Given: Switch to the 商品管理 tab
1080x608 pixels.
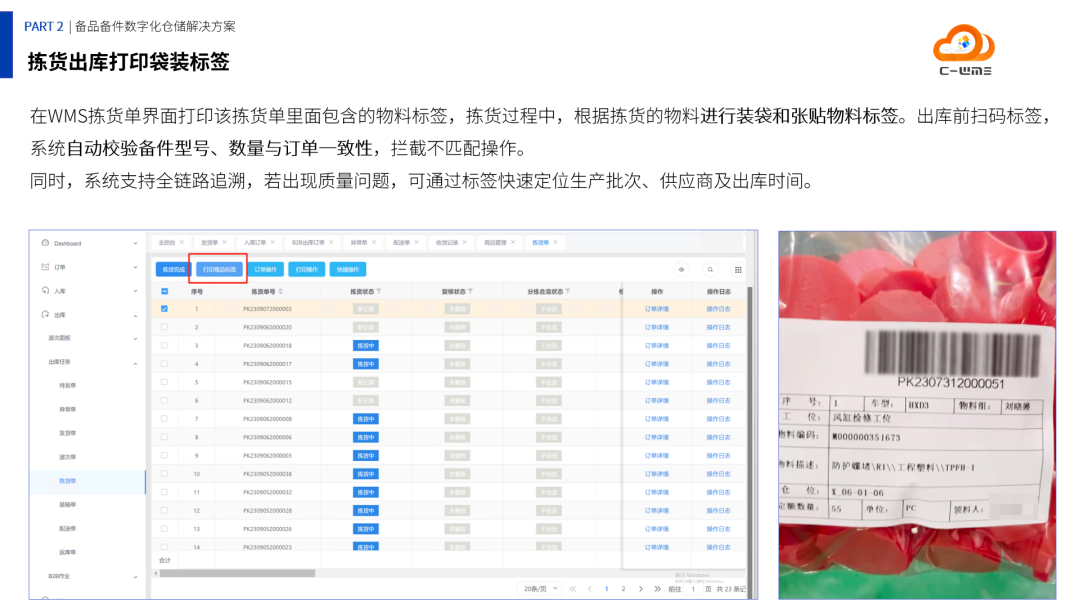Looking at the screenshot, I should tap(496, 241).
